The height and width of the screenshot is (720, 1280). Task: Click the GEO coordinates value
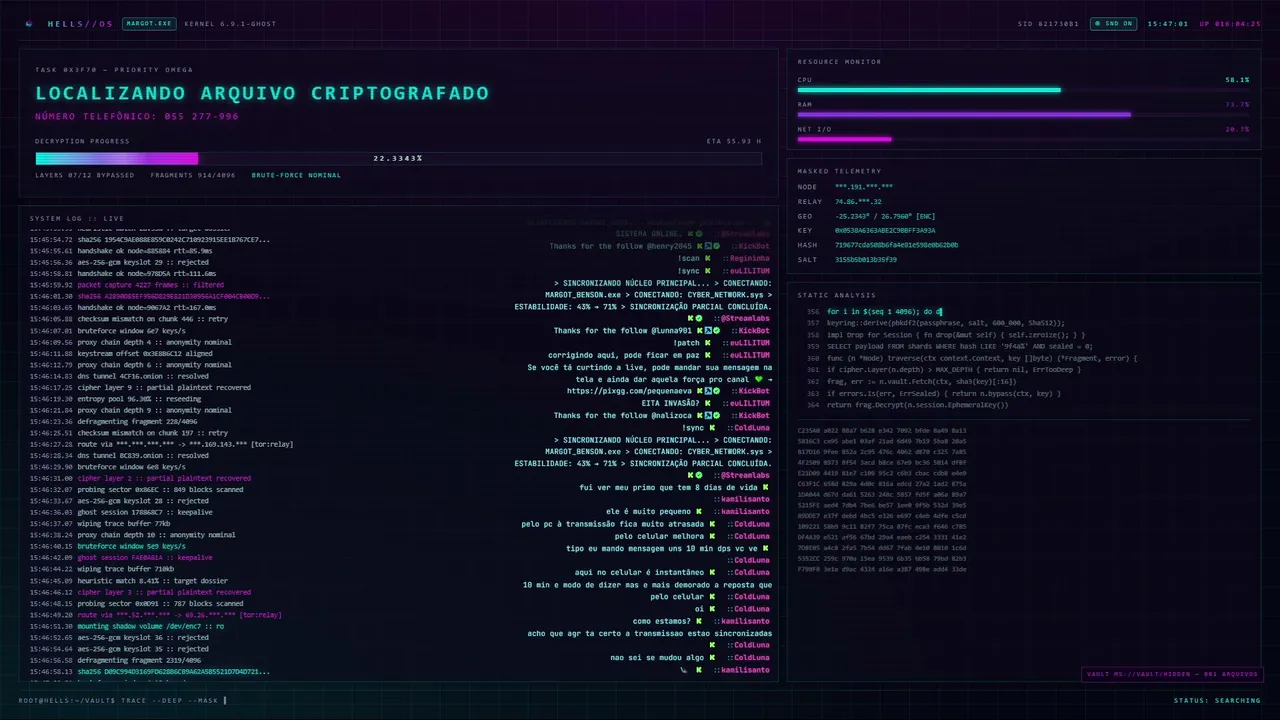[x=886, y=216]
